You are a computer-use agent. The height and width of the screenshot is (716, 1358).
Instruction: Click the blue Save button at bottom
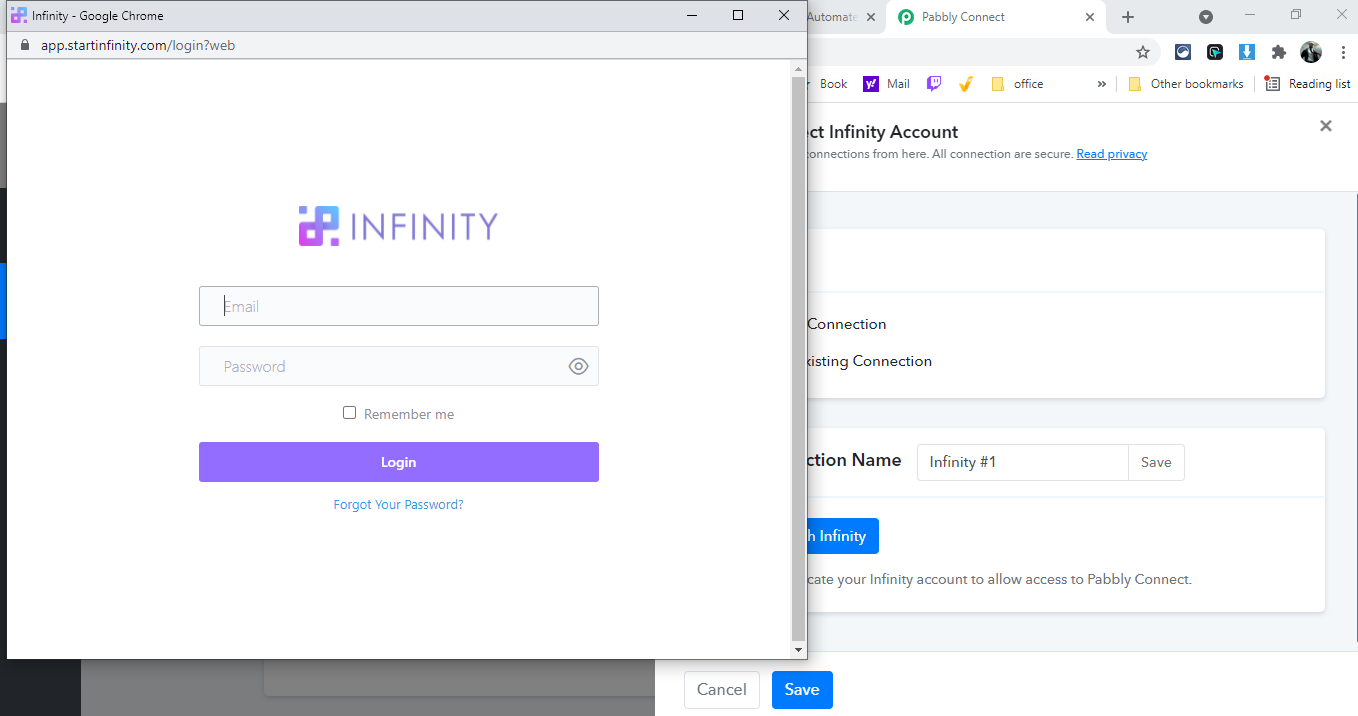click(x=802, y=689)
